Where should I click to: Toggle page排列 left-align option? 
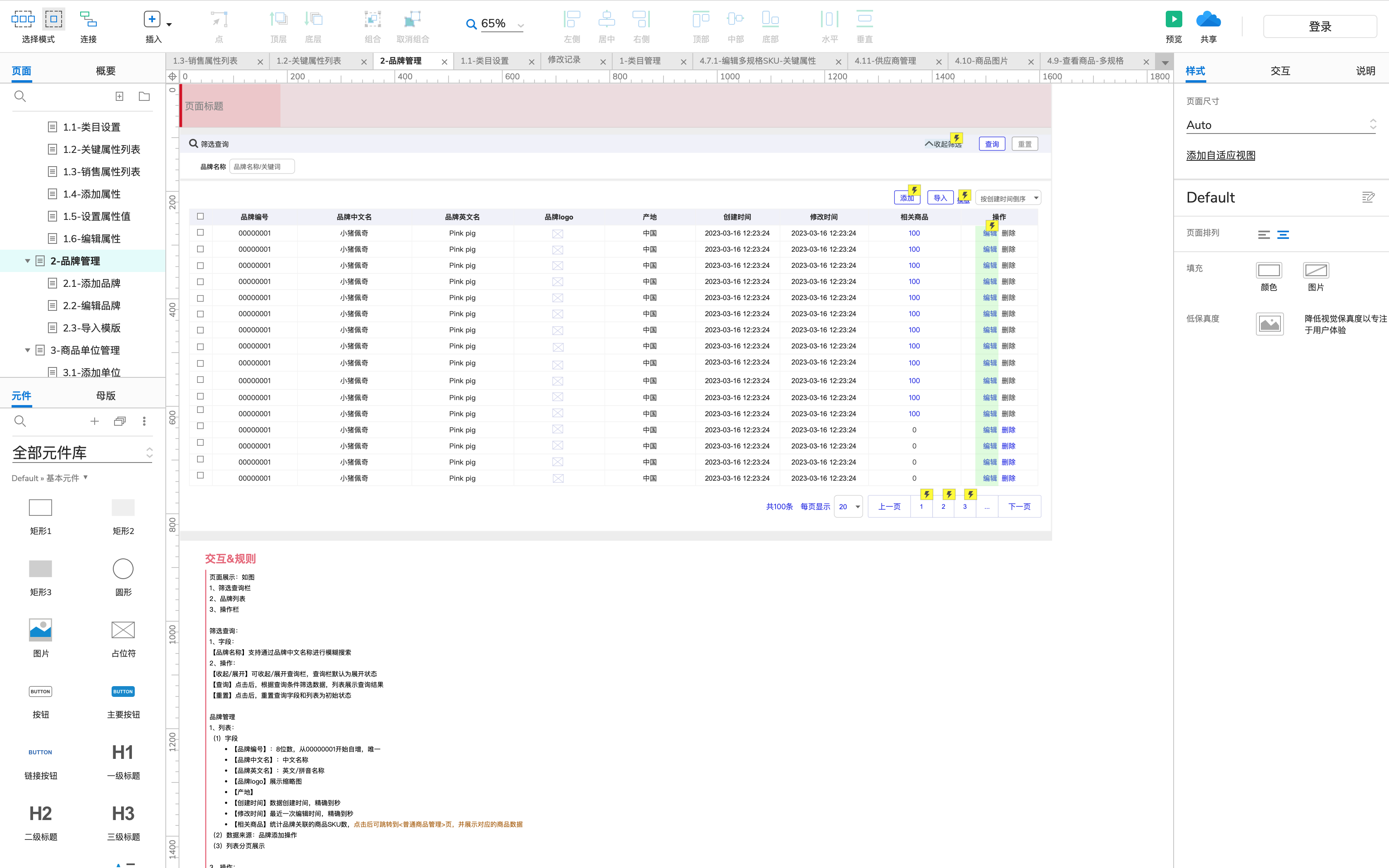[x=1262, y=234]
